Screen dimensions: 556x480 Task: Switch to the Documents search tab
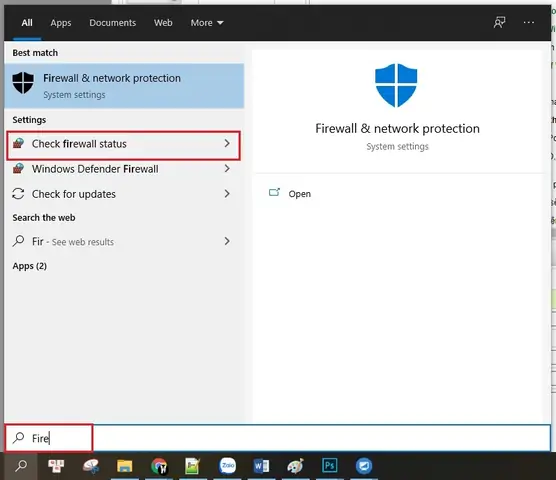(112, 23)
